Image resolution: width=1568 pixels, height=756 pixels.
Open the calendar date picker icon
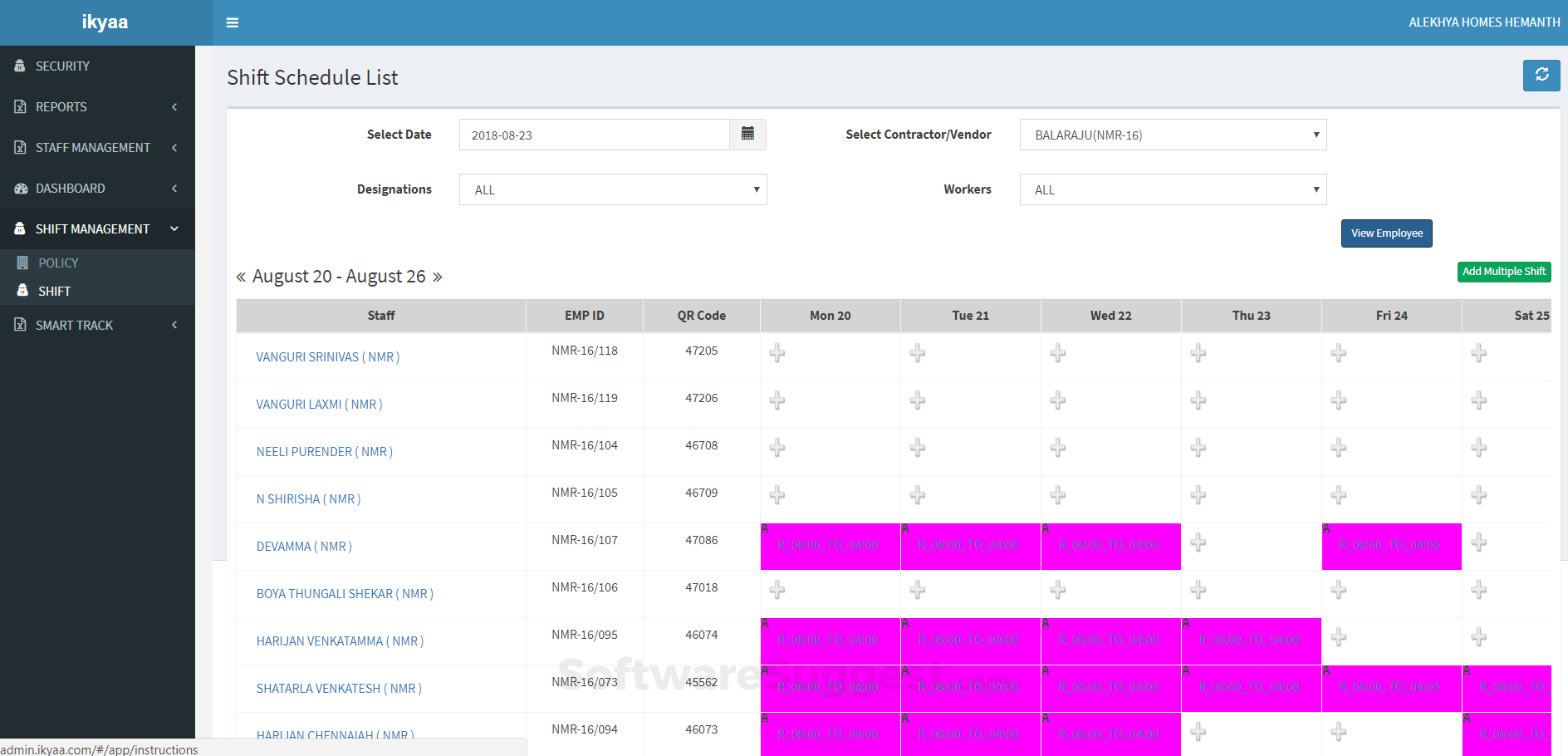[747, 135]
